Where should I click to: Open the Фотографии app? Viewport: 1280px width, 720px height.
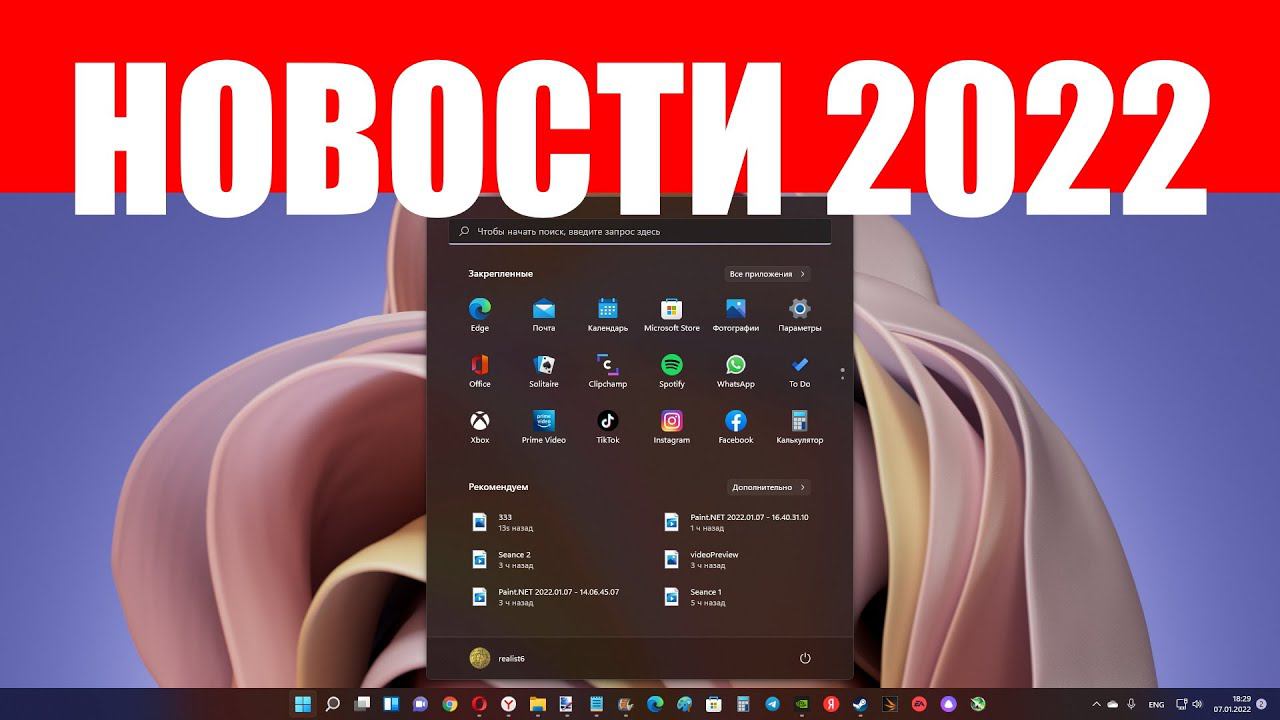coord(736,314)
